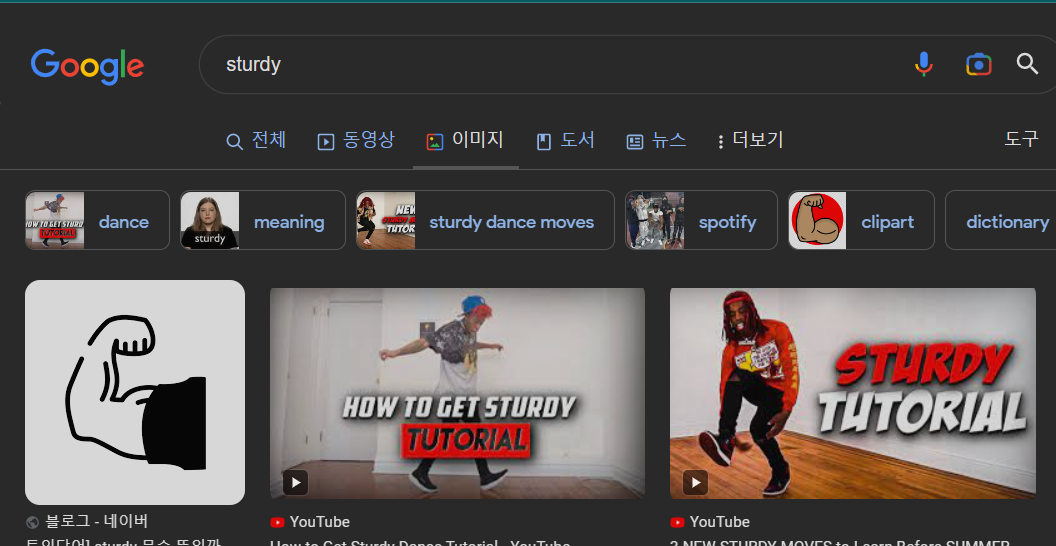Switch to the 전체 (All) tab
The height and width of the screenshot is (546, 1056).
(256, 141)
